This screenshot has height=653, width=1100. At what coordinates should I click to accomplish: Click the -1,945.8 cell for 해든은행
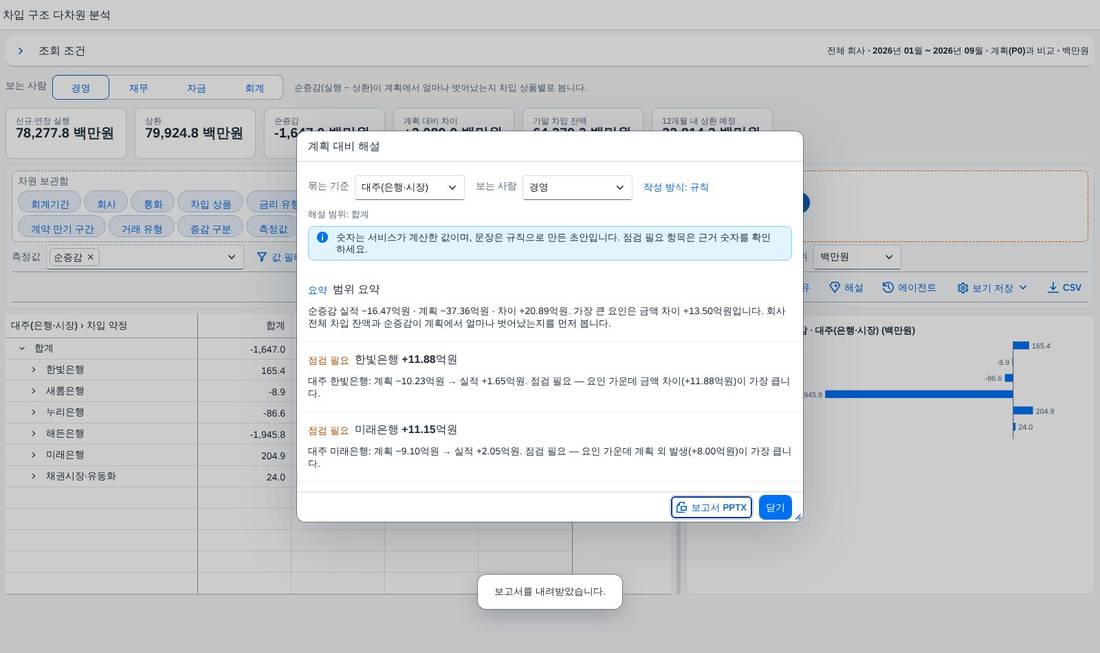[x=244, y=434]
